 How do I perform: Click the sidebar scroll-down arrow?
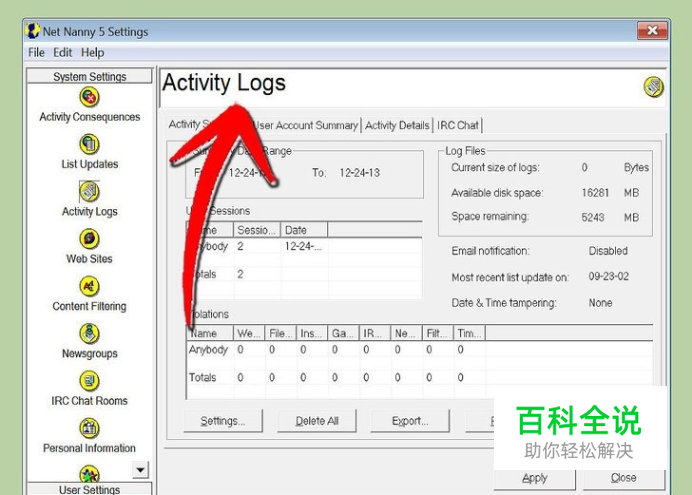coord(140,470)
